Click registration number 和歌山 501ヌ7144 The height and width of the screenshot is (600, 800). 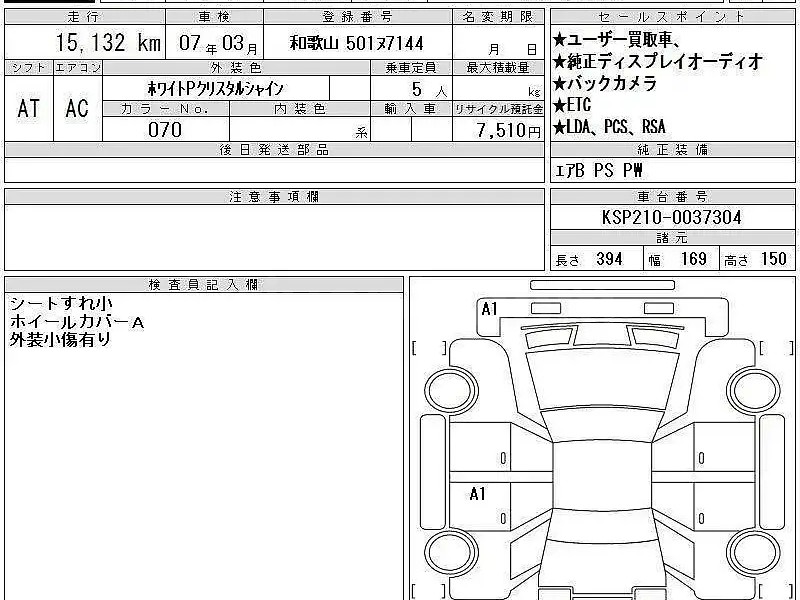click(x=357, y=45)
